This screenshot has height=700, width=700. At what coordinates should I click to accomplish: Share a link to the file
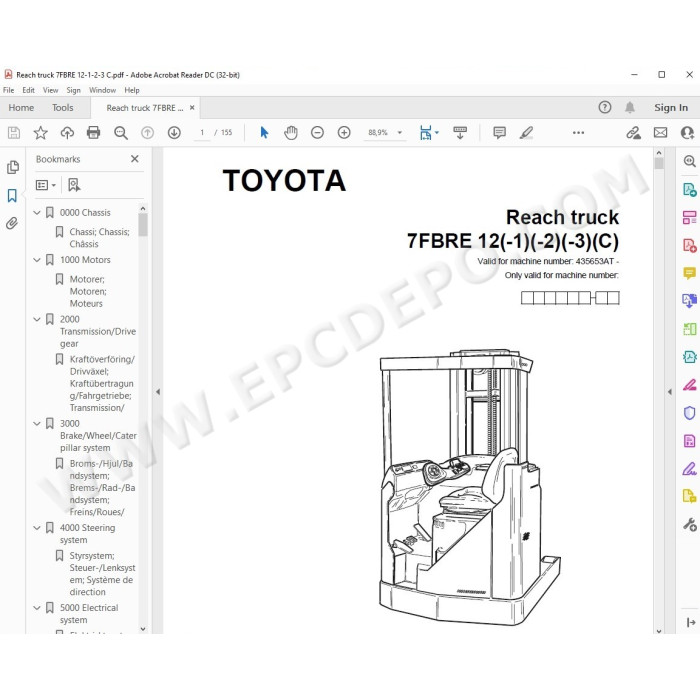coord(633,133)
